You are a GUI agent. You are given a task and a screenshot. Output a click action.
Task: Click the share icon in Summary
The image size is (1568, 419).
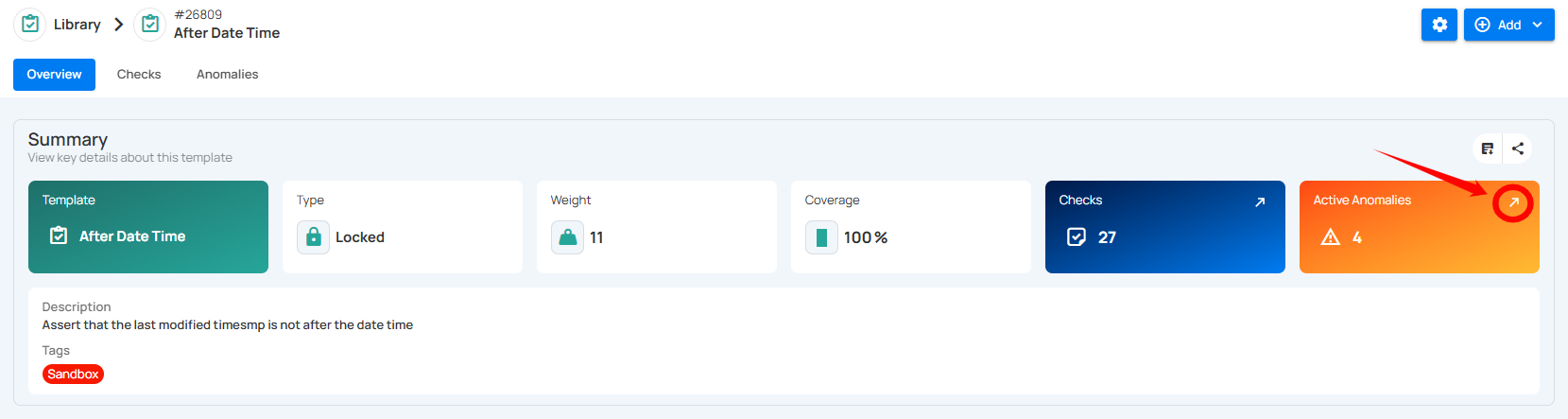click(x=1518, y=148)
